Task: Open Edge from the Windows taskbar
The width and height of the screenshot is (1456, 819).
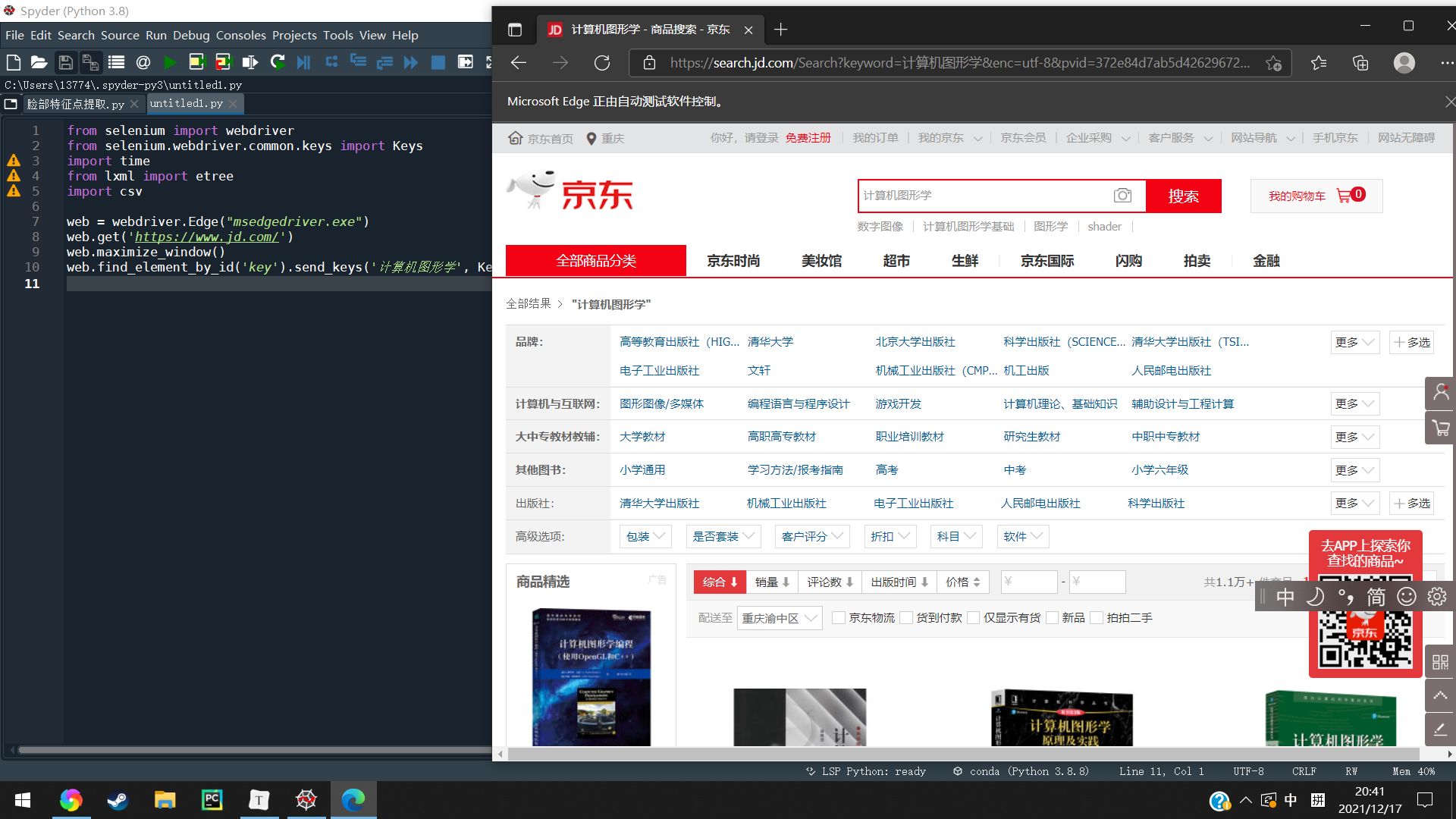Action: [x=353, y=799]
